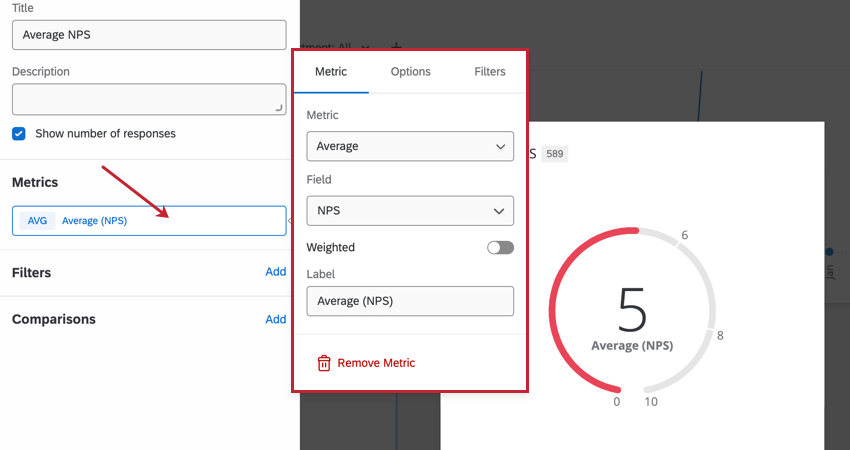Open the Metric dropdown showing Average

pos(410,146)
